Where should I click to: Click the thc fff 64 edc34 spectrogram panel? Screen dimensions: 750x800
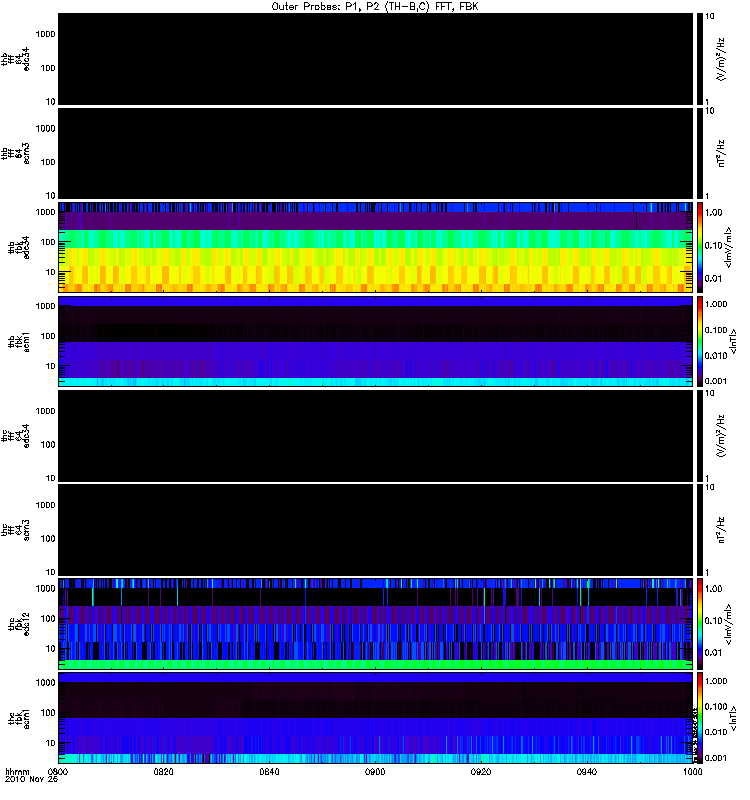click(375, 436)
